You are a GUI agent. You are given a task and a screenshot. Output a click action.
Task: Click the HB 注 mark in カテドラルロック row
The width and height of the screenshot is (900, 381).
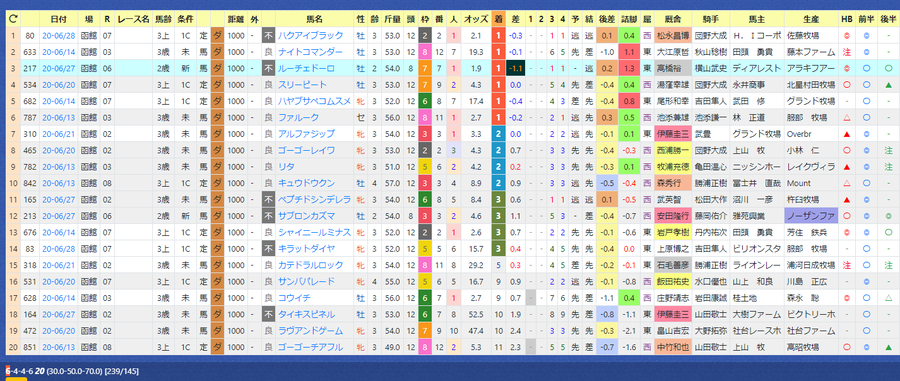click(846, 266)
